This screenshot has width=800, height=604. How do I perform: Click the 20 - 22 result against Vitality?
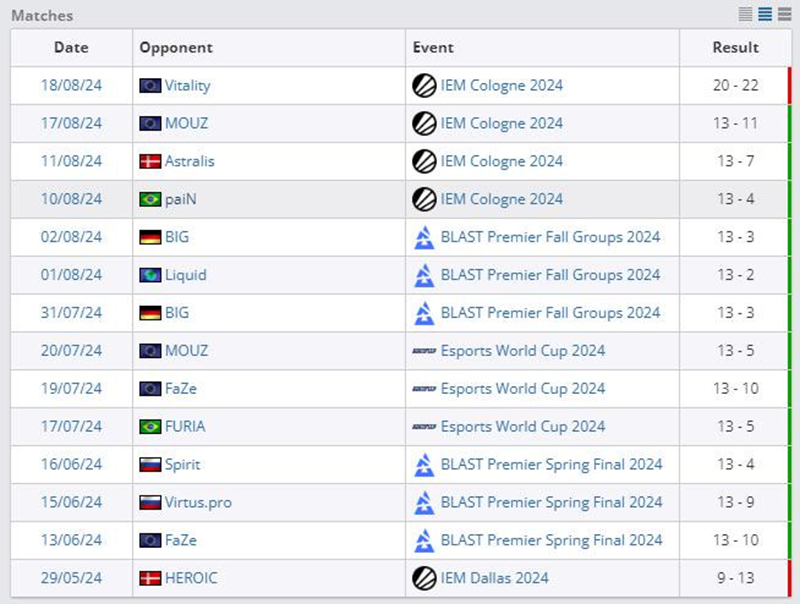tap(735, 85)
